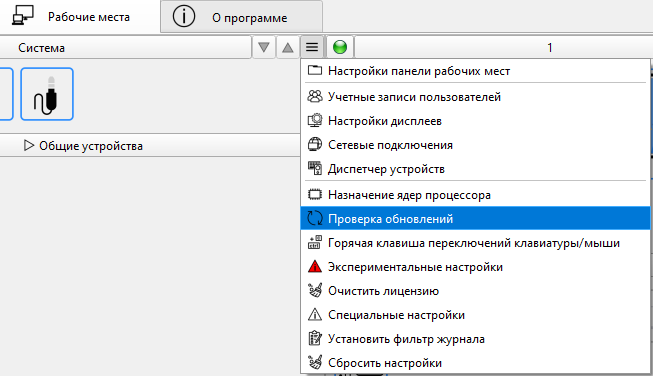Open Настройки дисплеев menu entry

coord(475,121)
